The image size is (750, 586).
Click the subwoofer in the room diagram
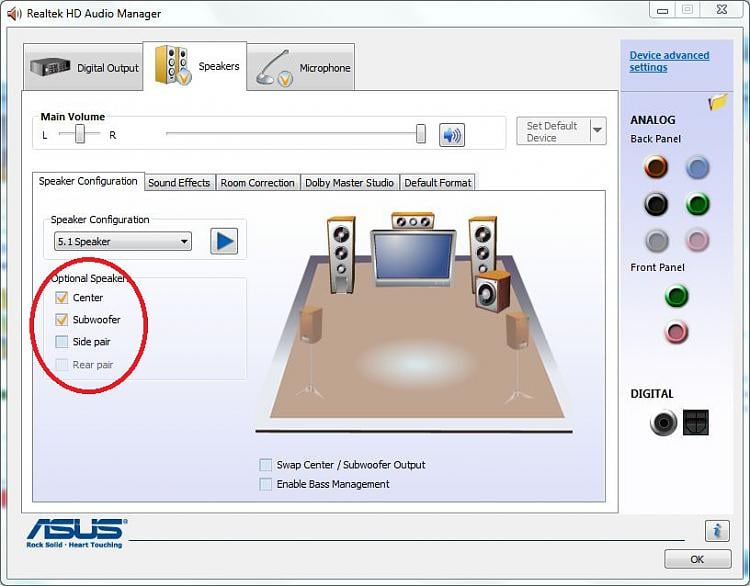tap(492, 291)
